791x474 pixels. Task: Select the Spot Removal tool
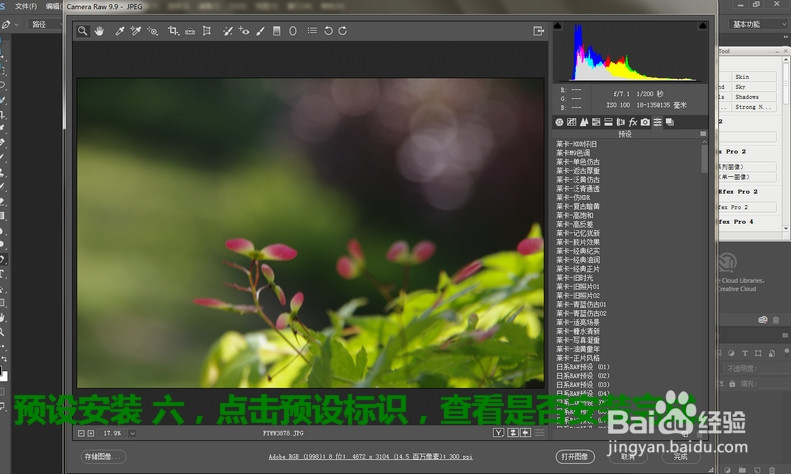pos(228,31)
